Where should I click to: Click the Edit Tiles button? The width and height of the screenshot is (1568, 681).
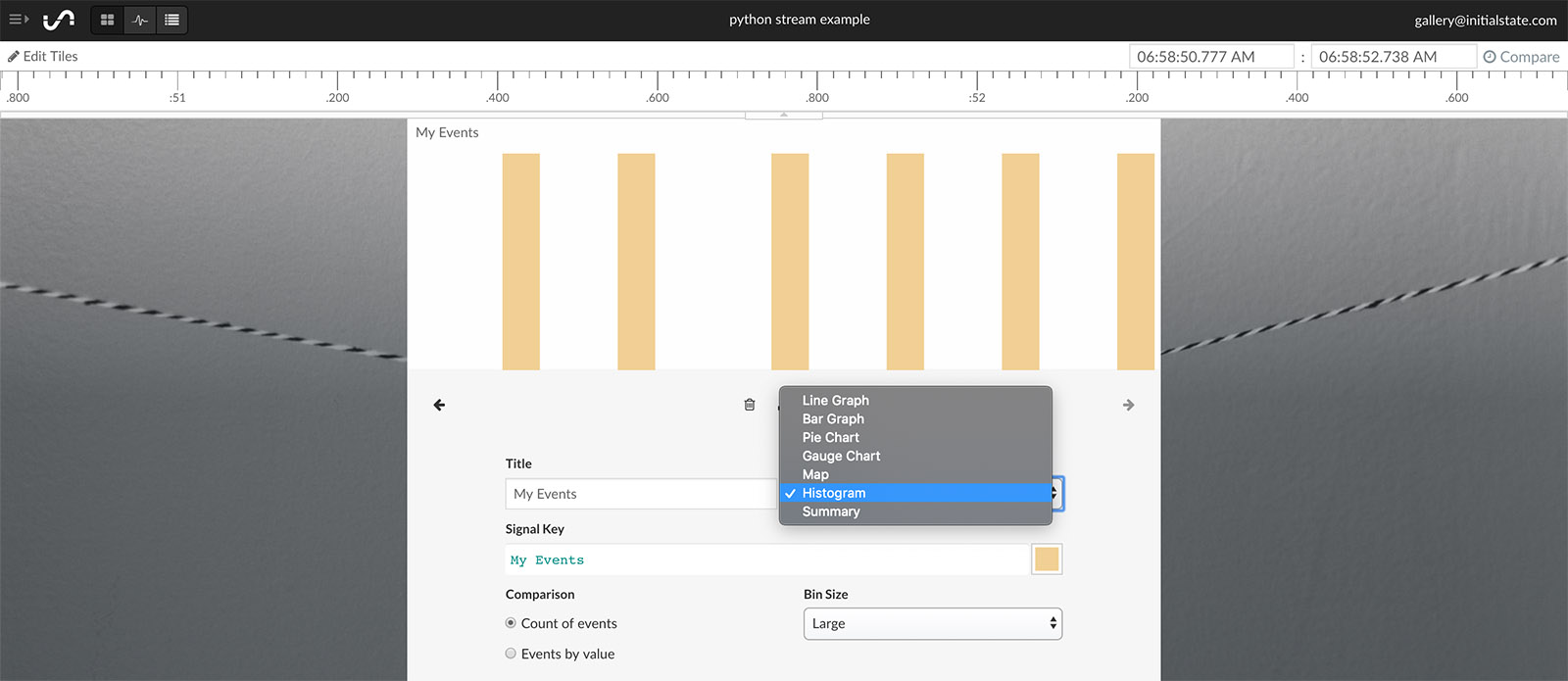click(43, 57)
